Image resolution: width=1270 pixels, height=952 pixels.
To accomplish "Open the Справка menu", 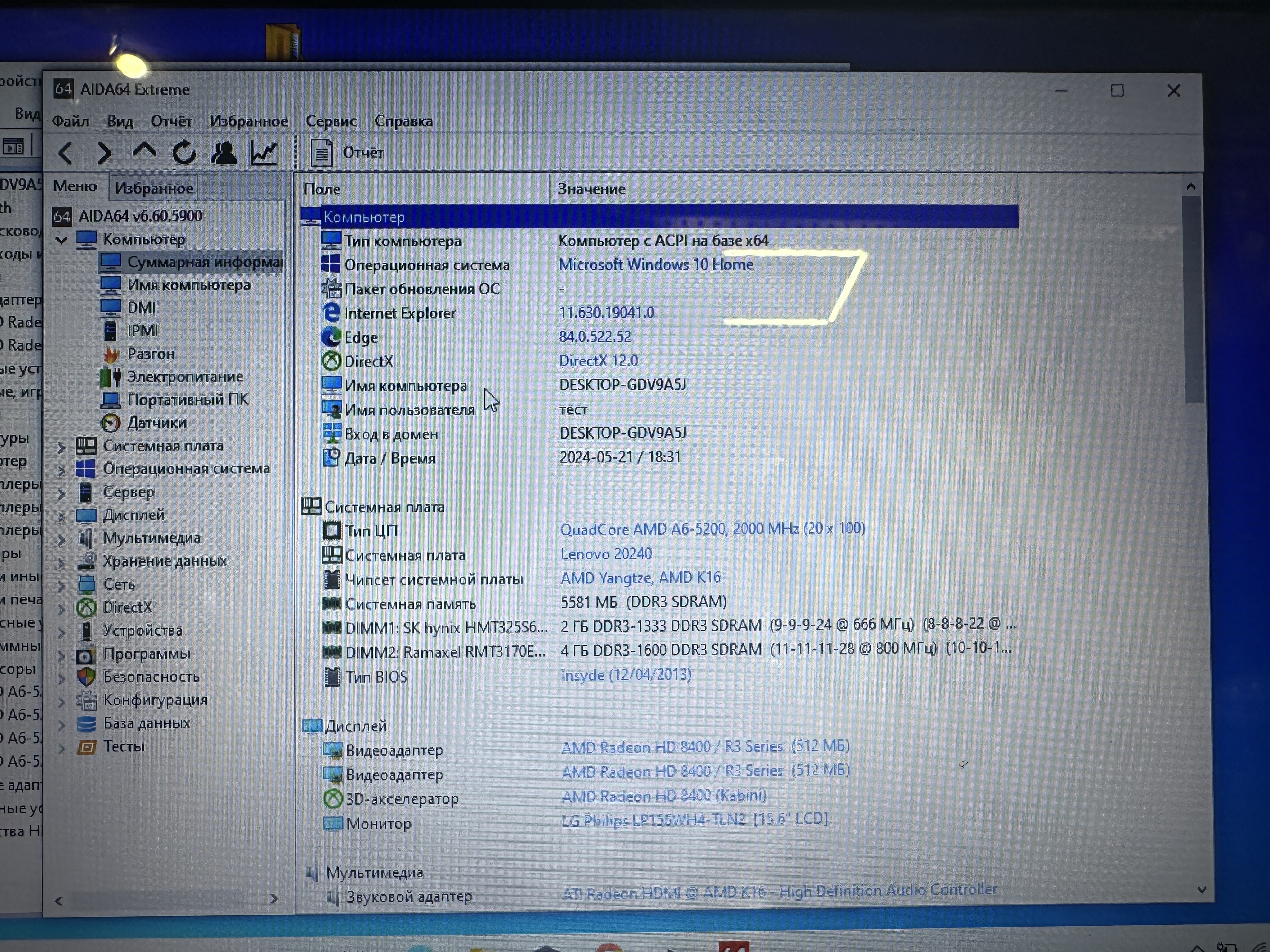I will point(403,121).
